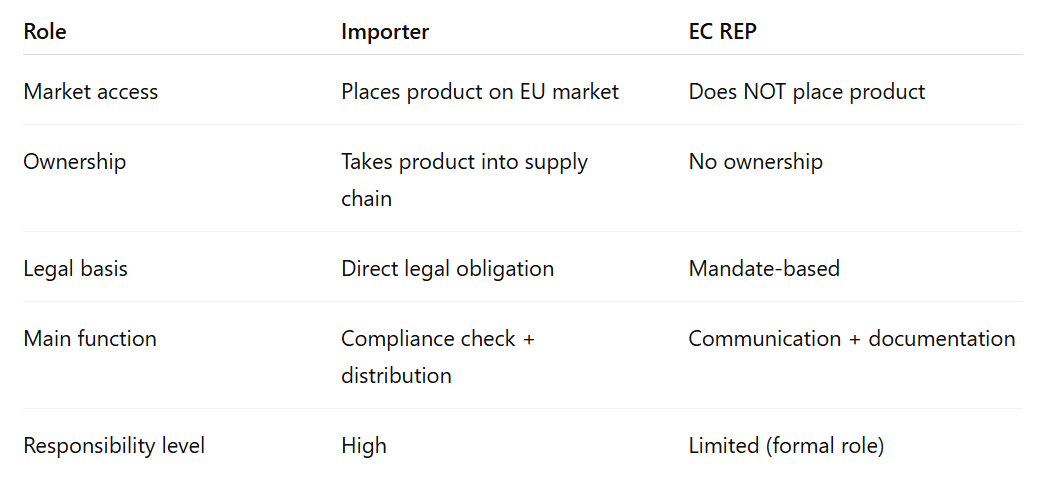This screenshot has width=1054, height=501.
Task: Click the 'No ownership' cell
Action: click(756, 162)
